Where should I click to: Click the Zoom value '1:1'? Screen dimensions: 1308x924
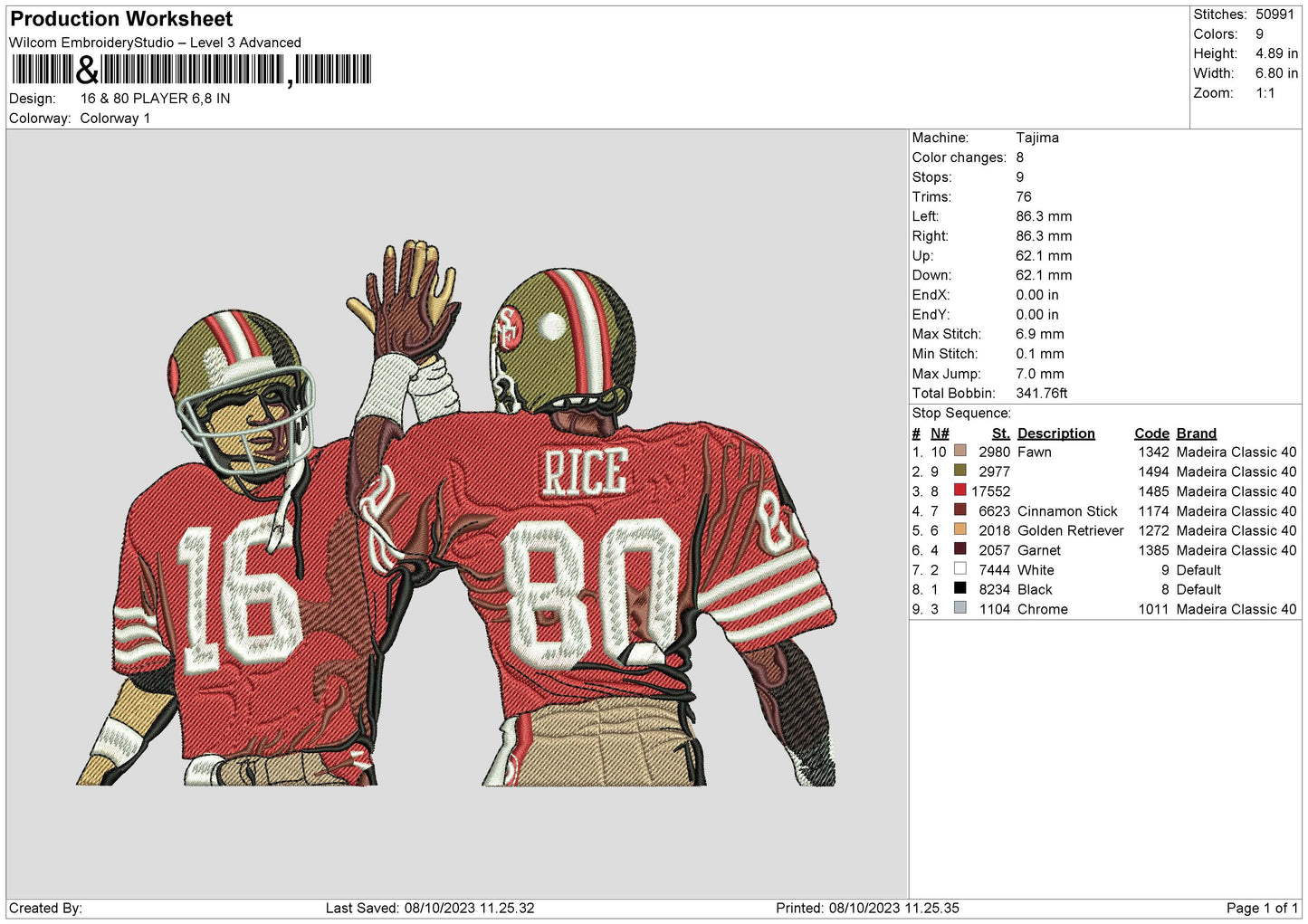tap(1265, 93)
